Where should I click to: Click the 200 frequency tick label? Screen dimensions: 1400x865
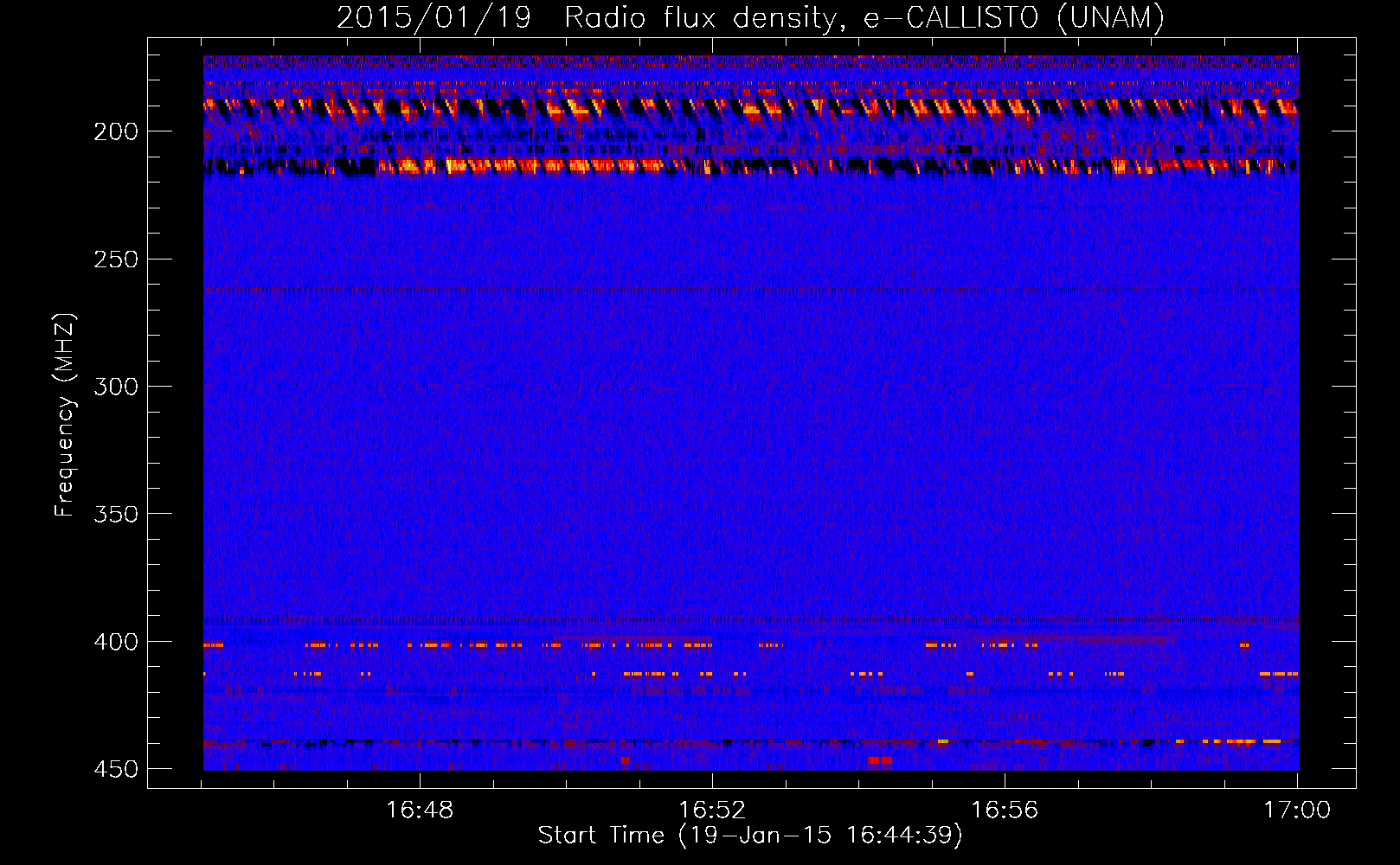point(116,131)
